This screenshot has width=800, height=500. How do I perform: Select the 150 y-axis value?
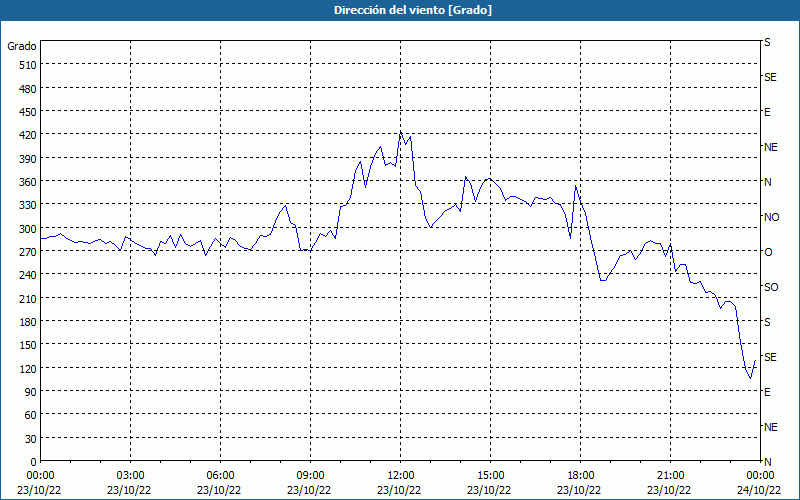[28, 345]
